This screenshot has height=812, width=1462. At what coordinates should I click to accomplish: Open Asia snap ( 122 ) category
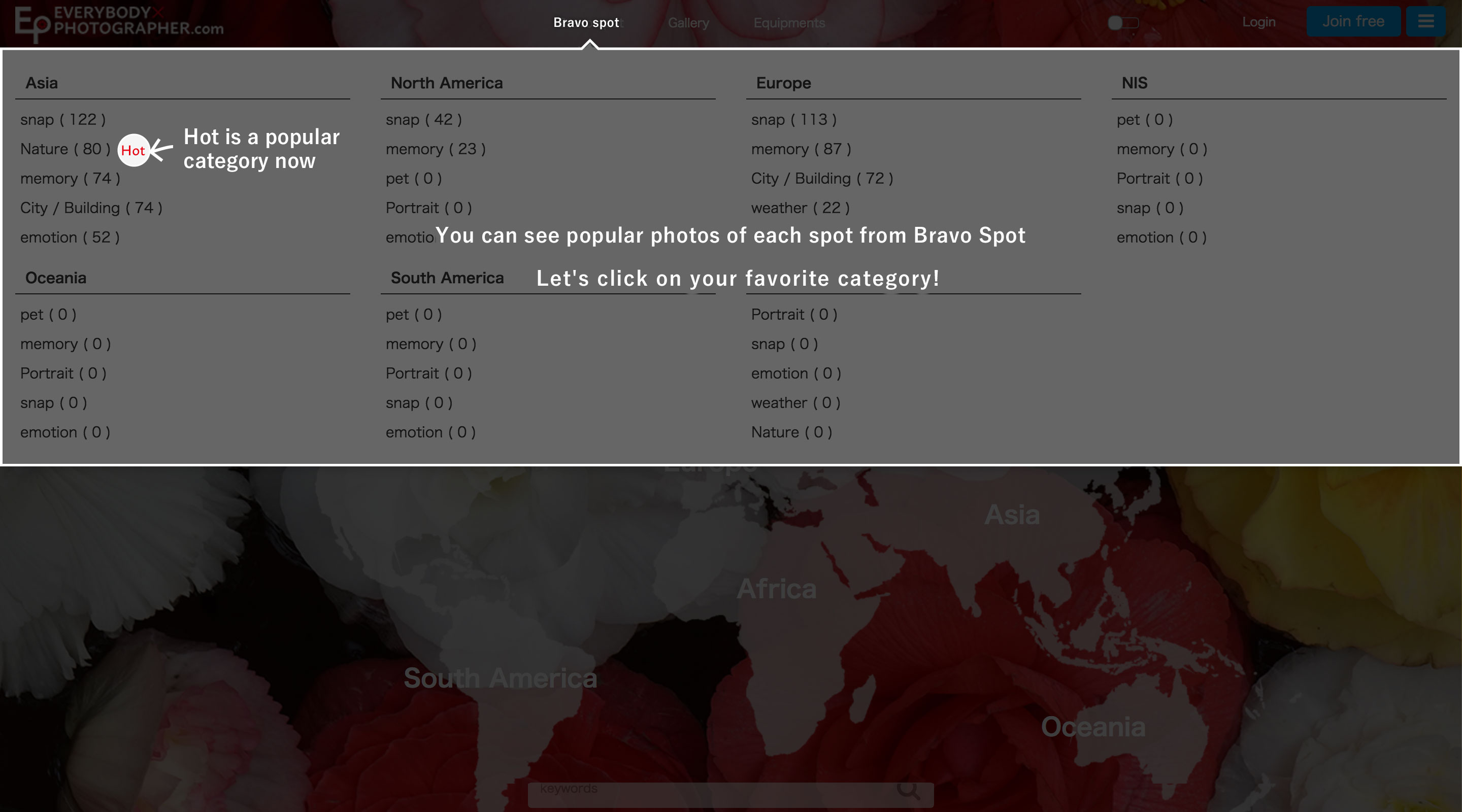[x=63, y=120]
